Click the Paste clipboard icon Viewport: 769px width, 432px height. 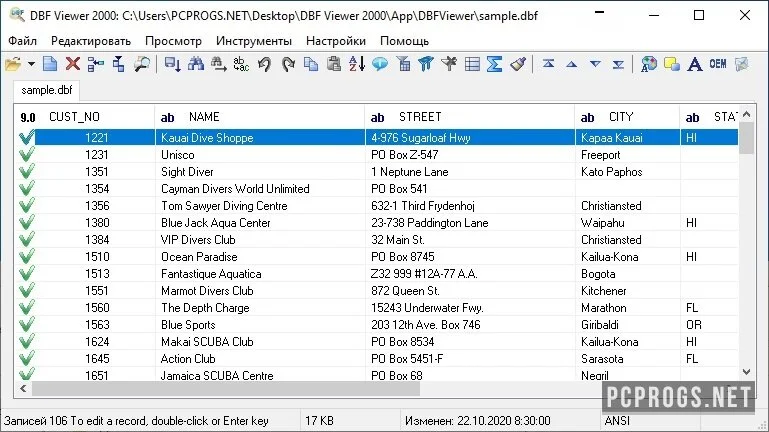click(333, 64)
